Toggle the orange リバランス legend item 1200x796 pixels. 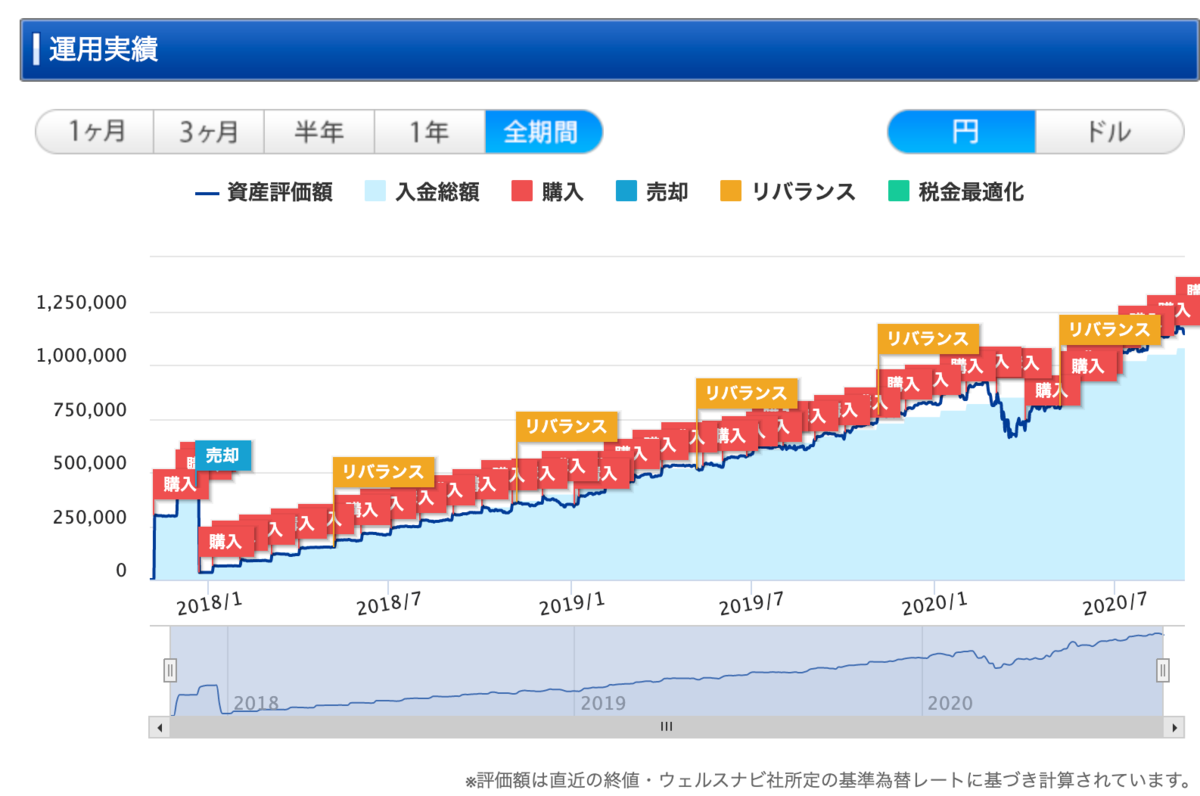(788, 192)
